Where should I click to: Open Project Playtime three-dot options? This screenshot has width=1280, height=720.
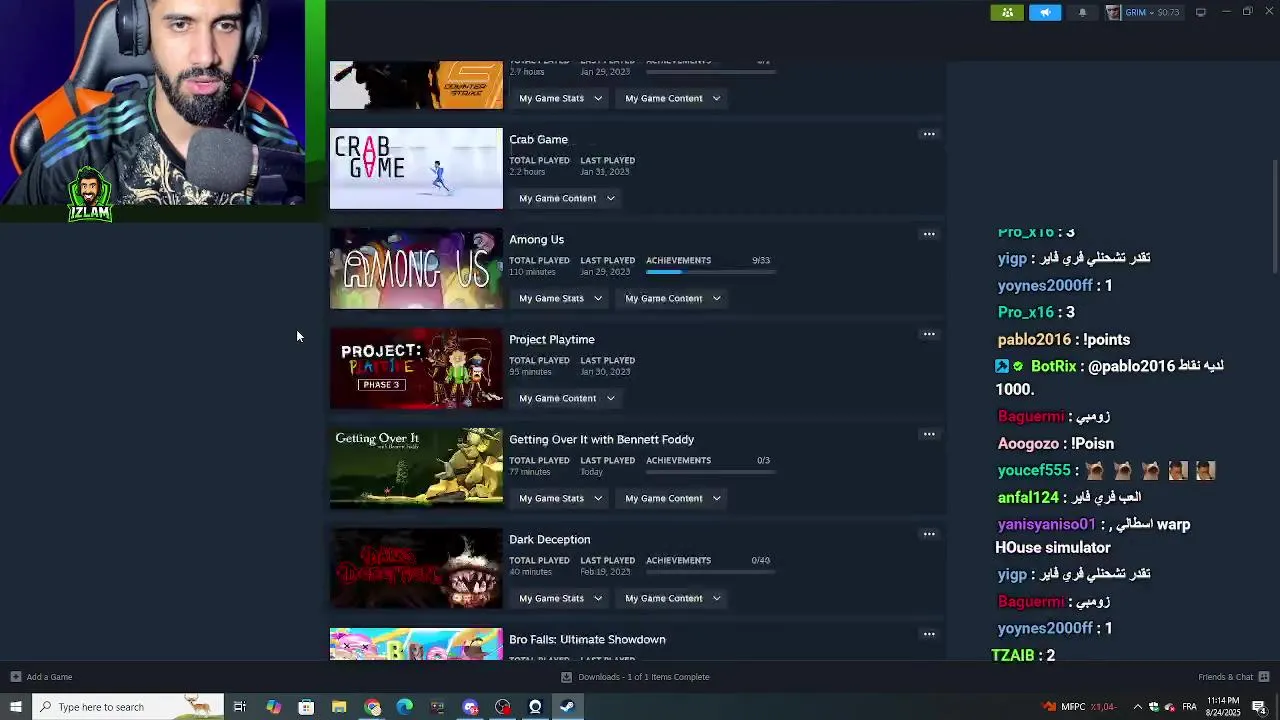tap(929, 334)
